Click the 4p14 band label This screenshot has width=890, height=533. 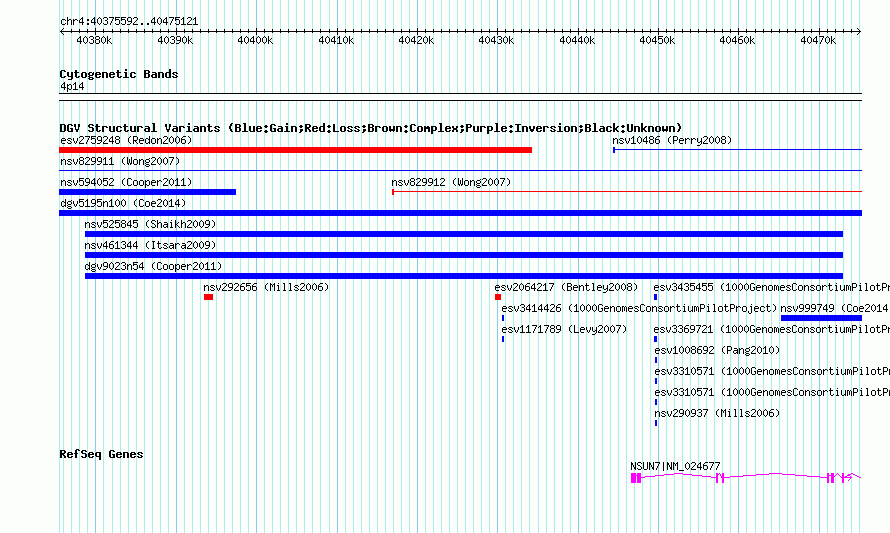click(x=72, y=86)
